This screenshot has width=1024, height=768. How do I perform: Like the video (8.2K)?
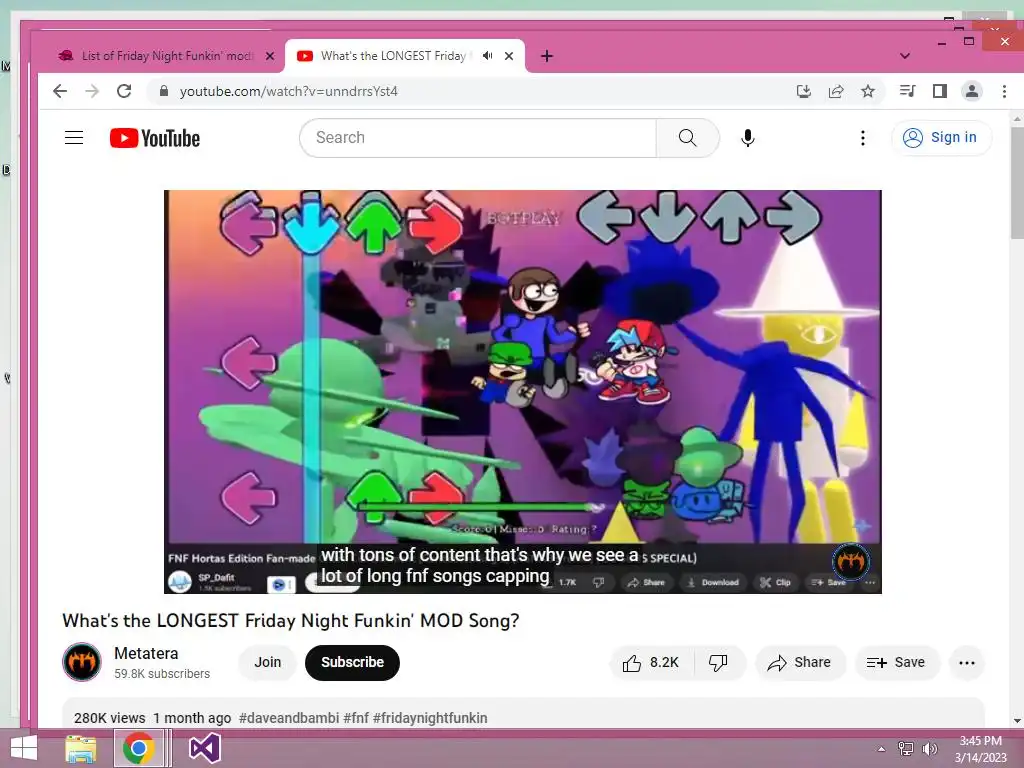click(651, 663)
